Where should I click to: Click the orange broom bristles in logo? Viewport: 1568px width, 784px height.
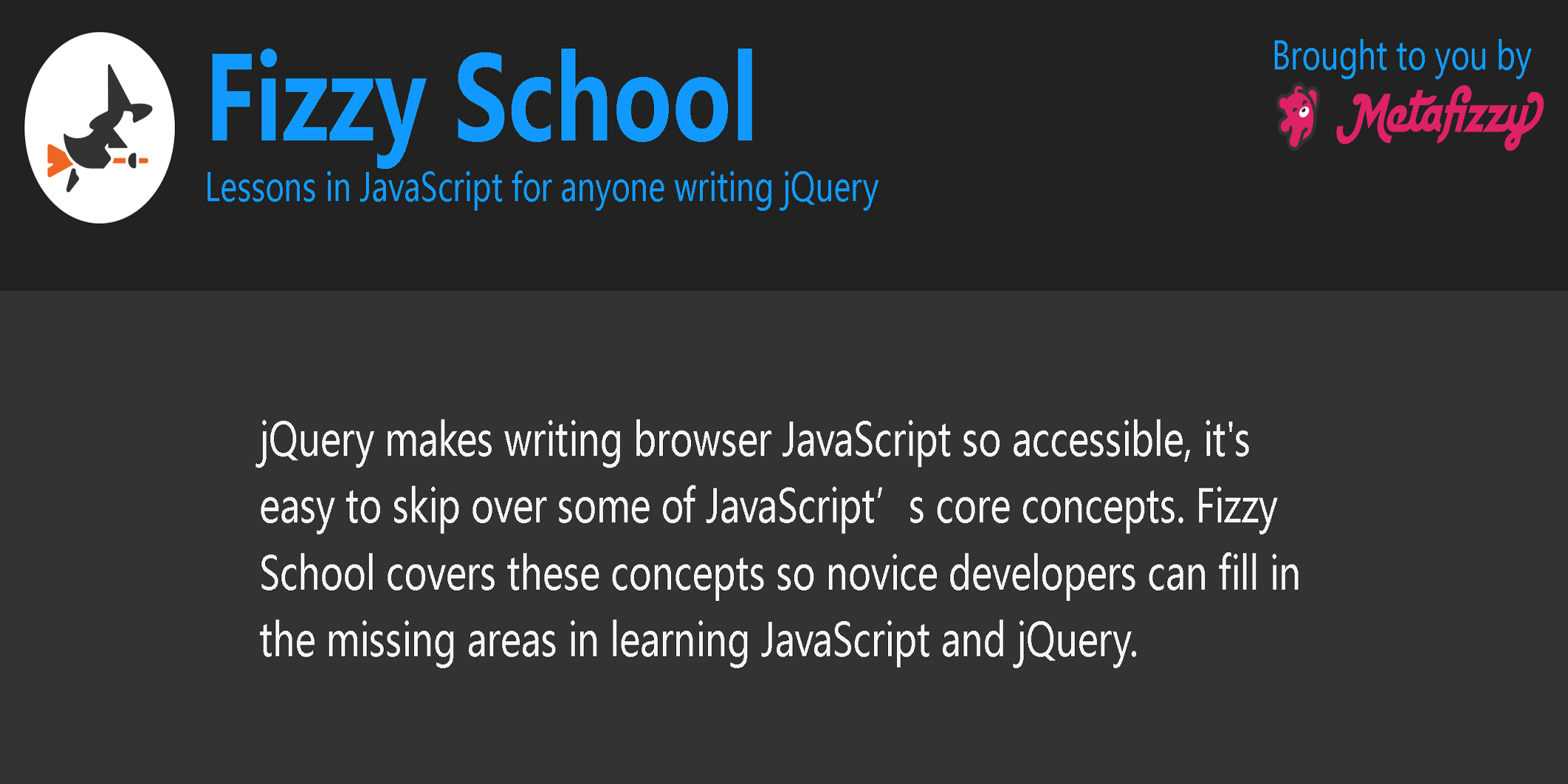57,161
